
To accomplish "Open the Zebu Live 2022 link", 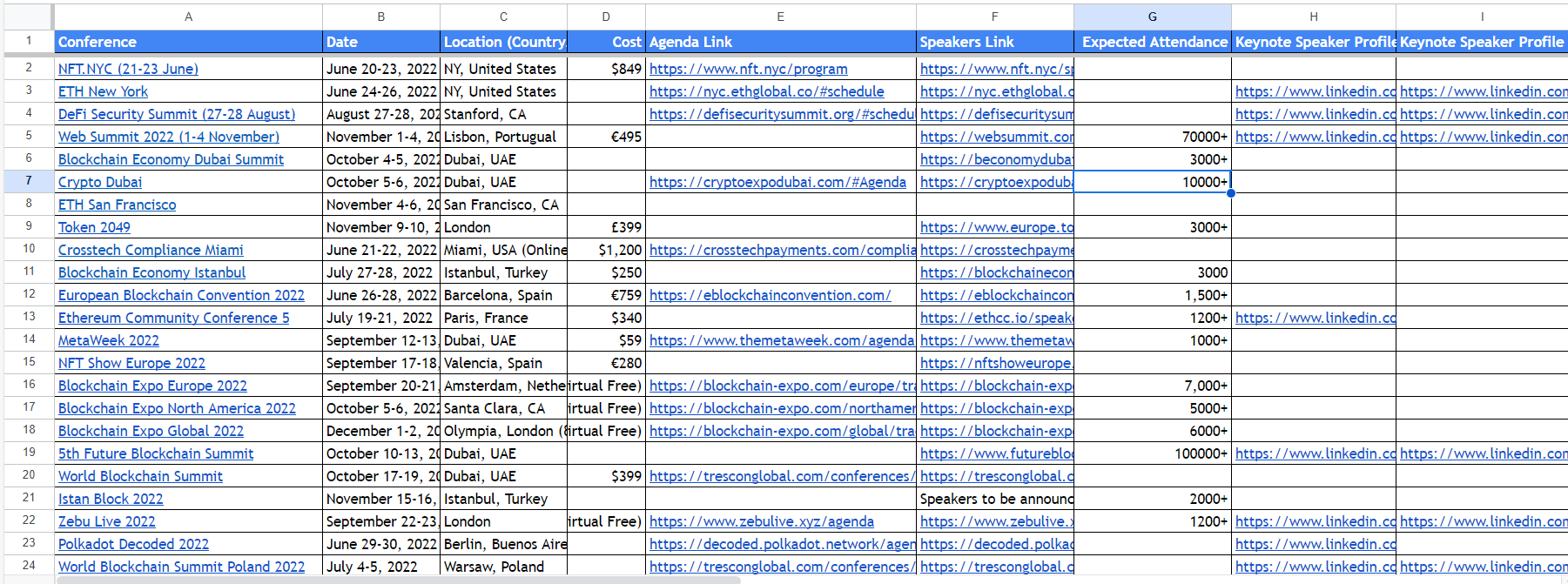I will coord(107,521).
